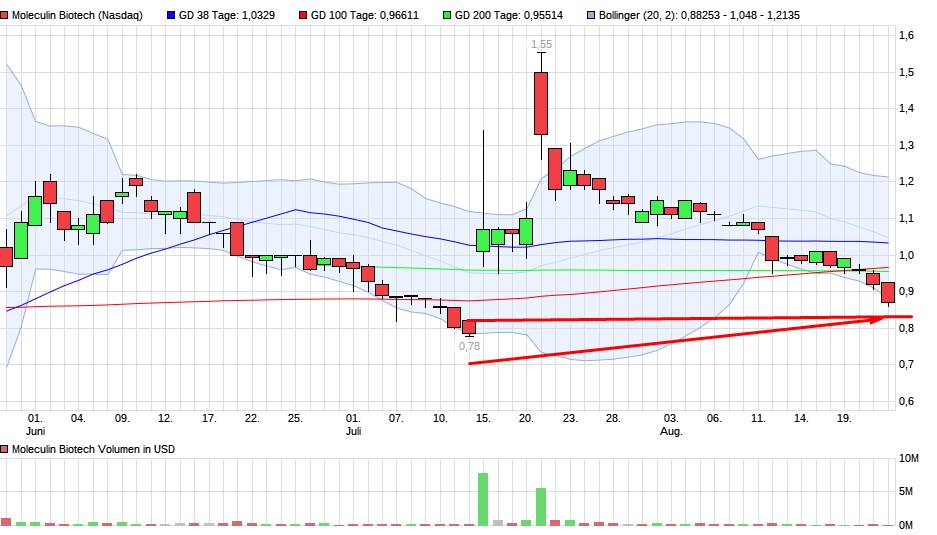Image resolution: width=937 pixels, height=535 pixels.
Task: Click the 10M volume axis label
Action: click(x=909, y=458)
